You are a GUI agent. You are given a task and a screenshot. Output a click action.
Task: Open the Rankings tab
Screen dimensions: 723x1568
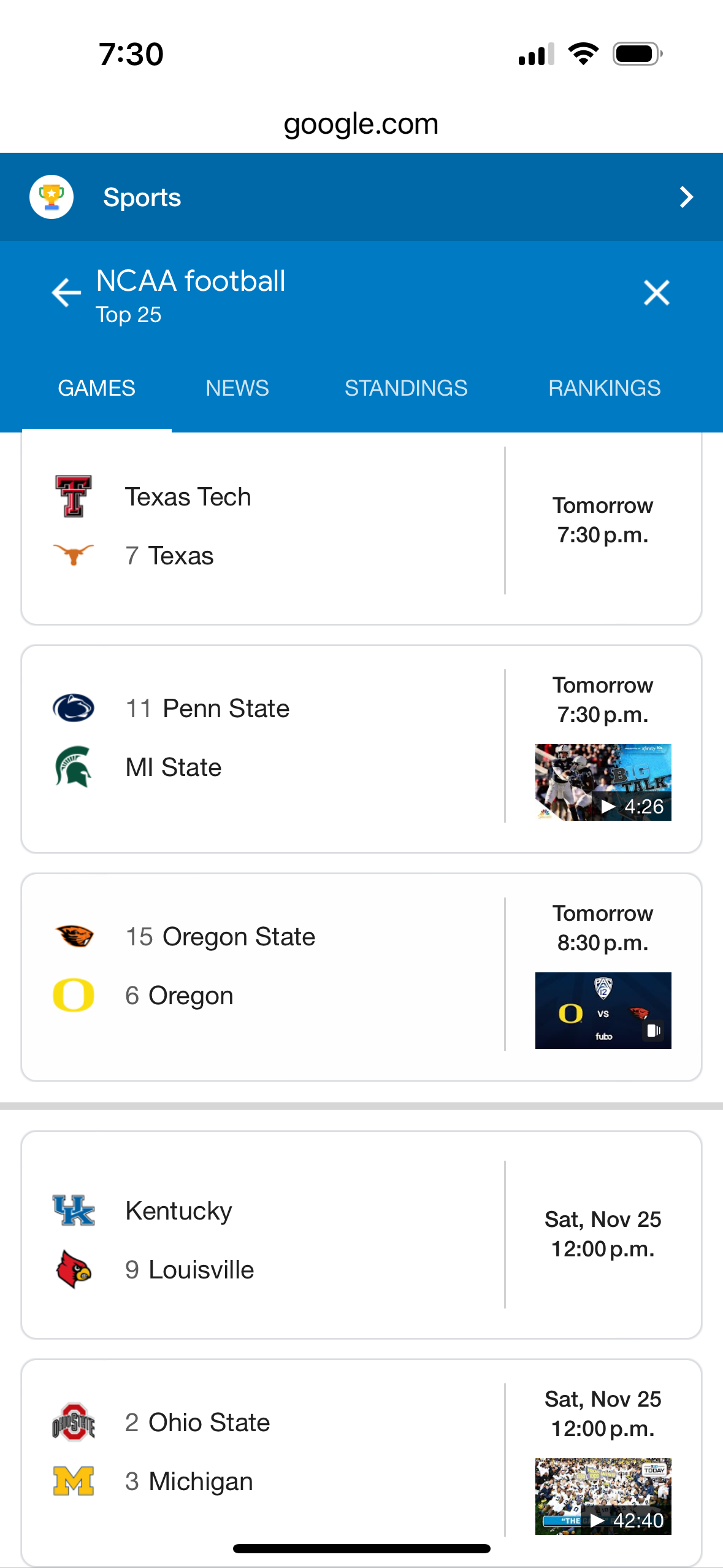click(604, 388)
